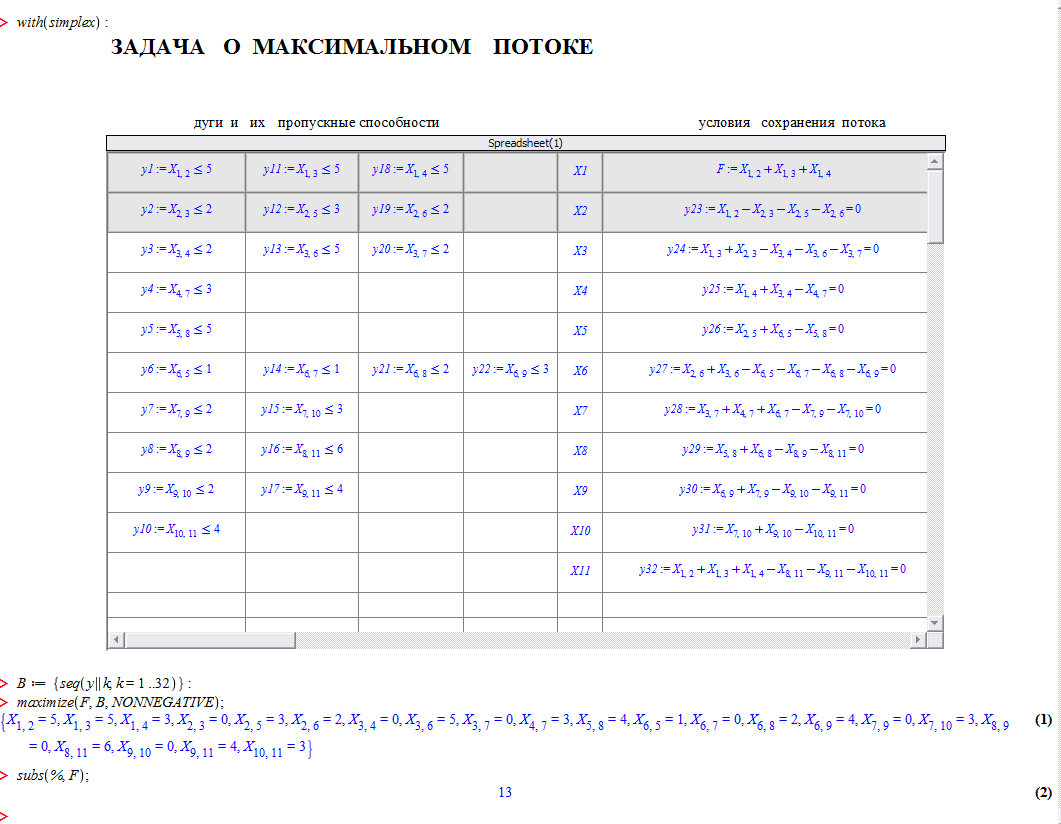Select cell y12 := X2,5 ≤ 3
The width and height of the screenshot is (1061, 824).
point(302,212)
